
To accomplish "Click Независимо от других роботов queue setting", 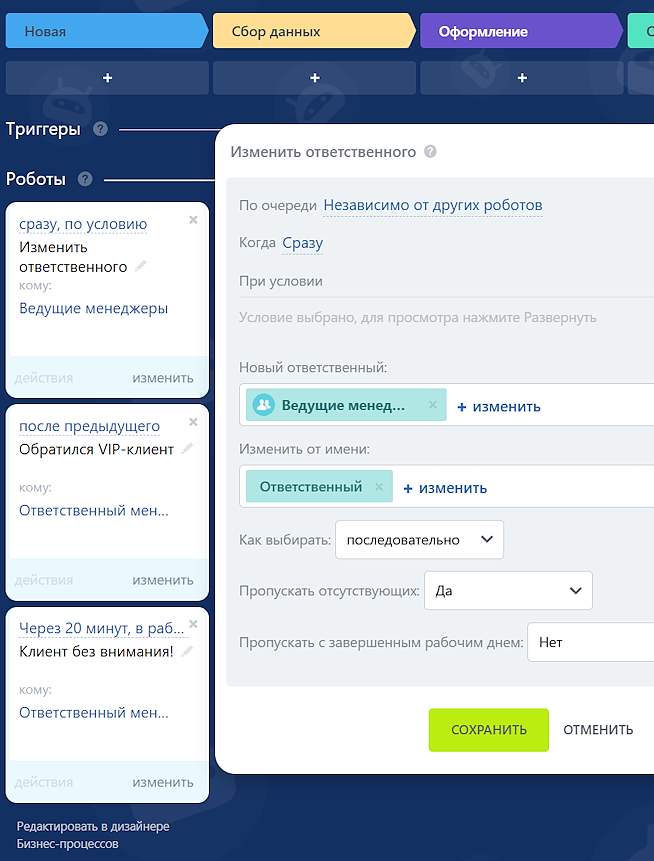I will pyautogui.click(x=433, y=205).
